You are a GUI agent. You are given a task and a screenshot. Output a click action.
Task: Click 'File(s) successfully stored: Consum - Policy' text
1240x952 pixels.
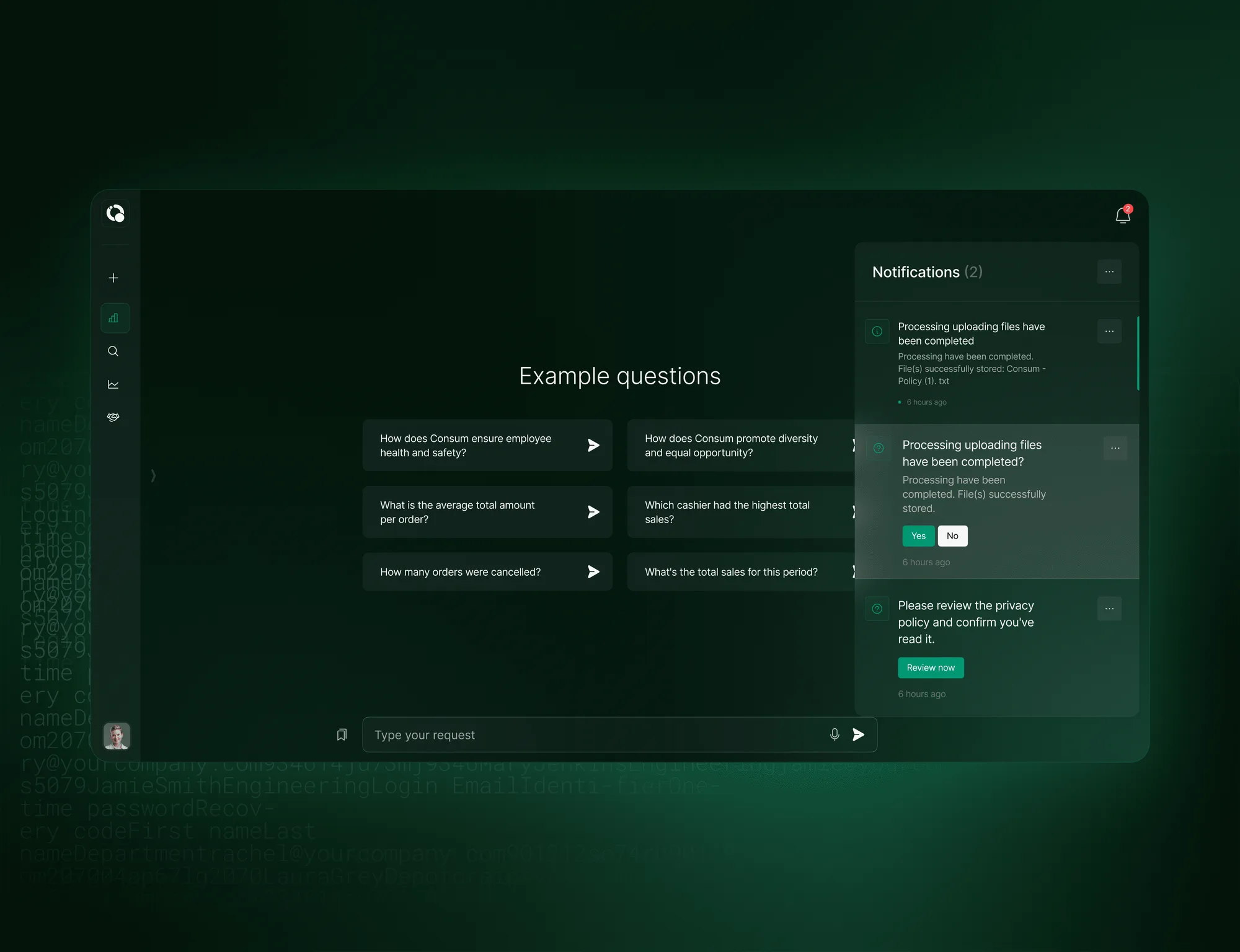point(972,375)
